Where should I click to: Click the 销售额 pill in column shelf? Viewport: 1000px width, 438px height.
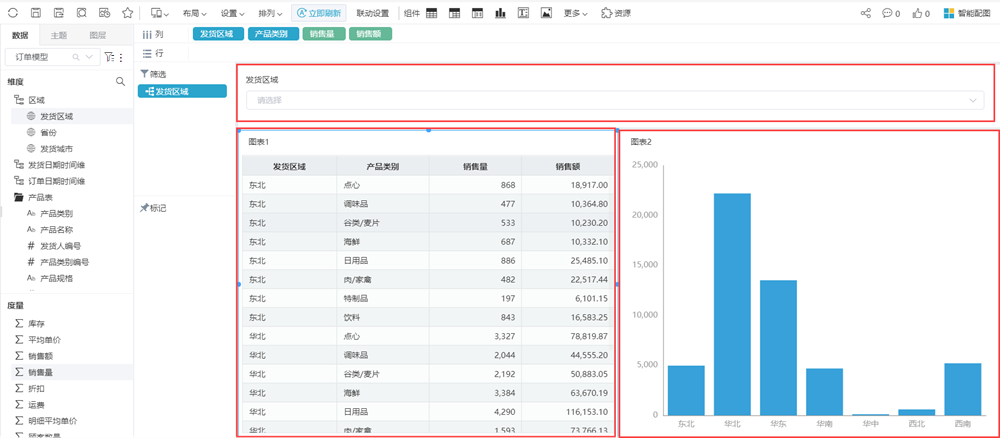click(x=371, y=34)
